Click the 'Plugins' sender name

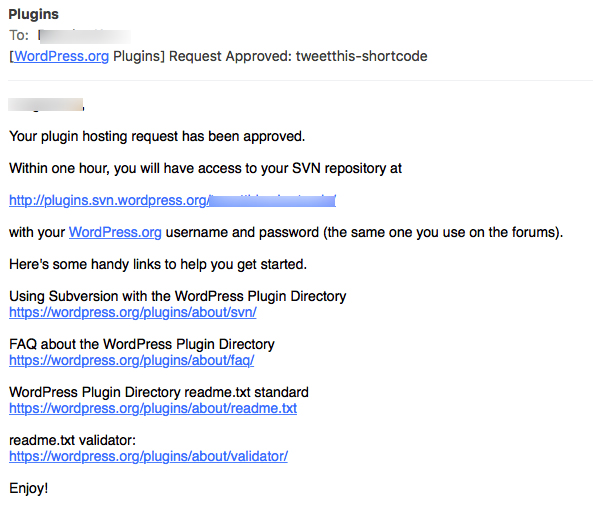pyautogui.click(x=34, y=14)
